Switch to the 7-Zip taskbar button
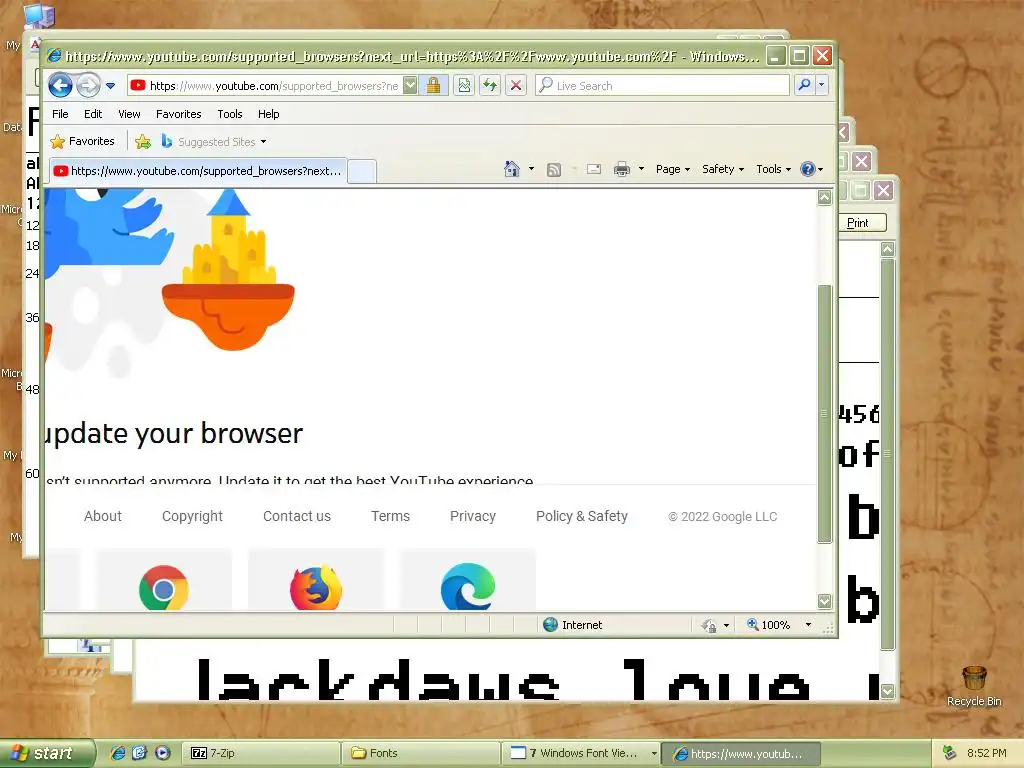The width and height of the screenshot is (1024, 768). (x=261, y=753)
